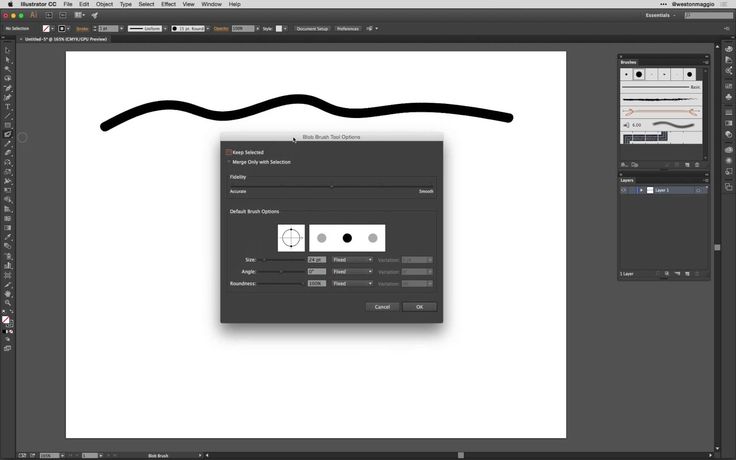The width and height of the screenshot is (736, 460).
Task: Click the Size value field showing 24 pt
Action: 317,260
